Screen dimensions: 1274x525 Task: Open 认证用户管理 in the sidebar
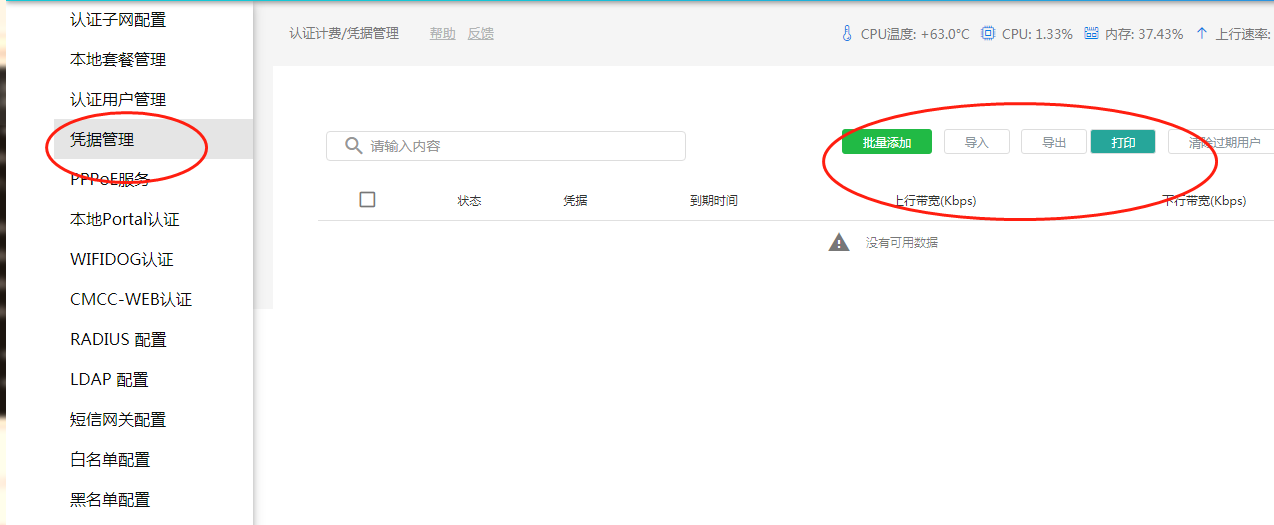[118, 100]
